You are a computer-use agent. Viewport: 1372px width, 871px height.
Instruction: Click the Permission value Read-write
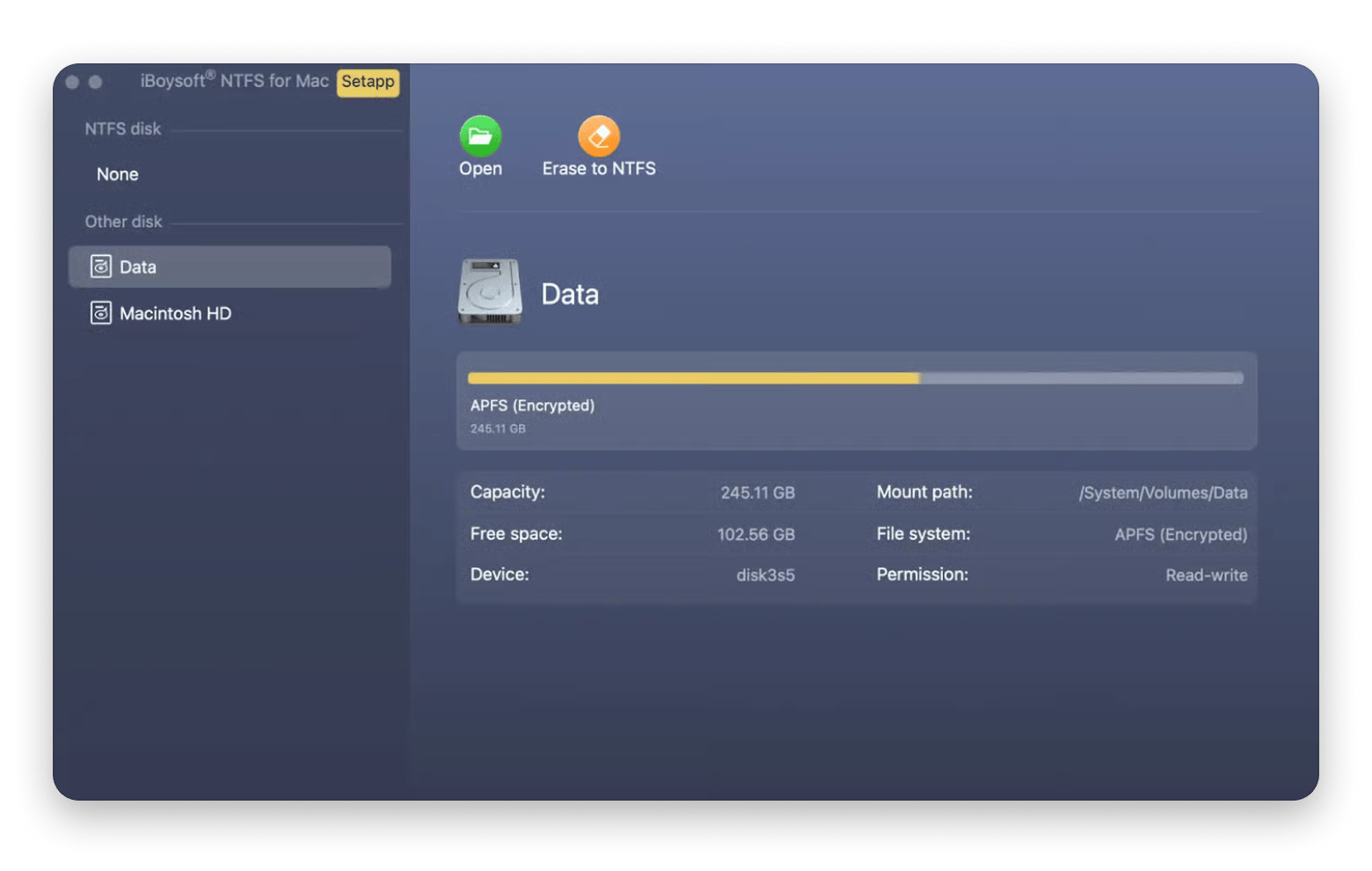coord(1206,575)
